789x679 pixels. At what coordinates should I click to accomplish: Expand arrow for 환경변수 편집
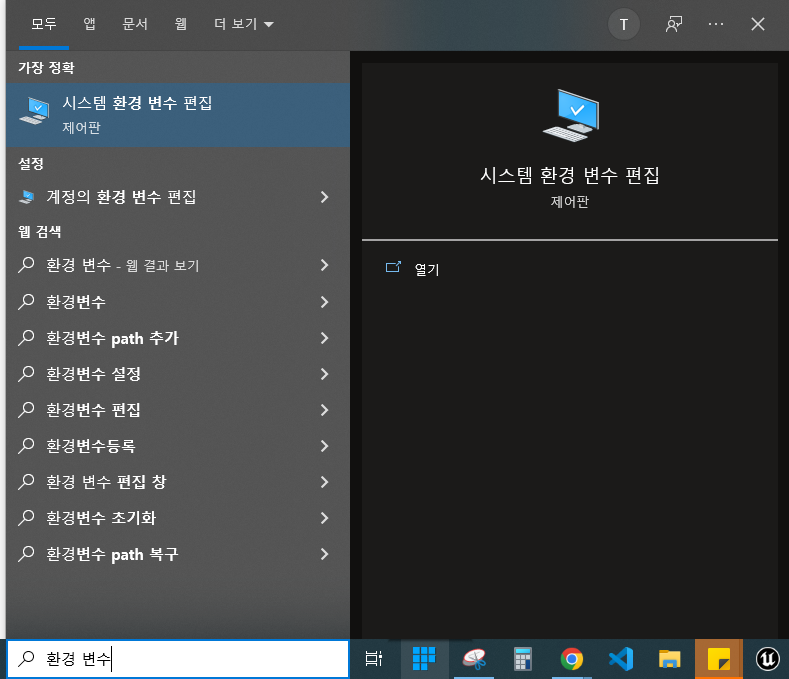point(325,410)
